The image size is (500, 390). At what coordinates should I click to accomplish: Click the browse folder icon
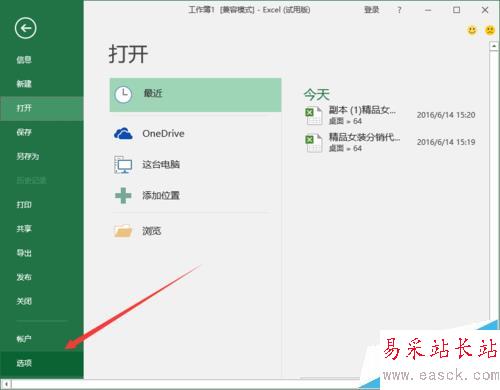pos(123,231)
